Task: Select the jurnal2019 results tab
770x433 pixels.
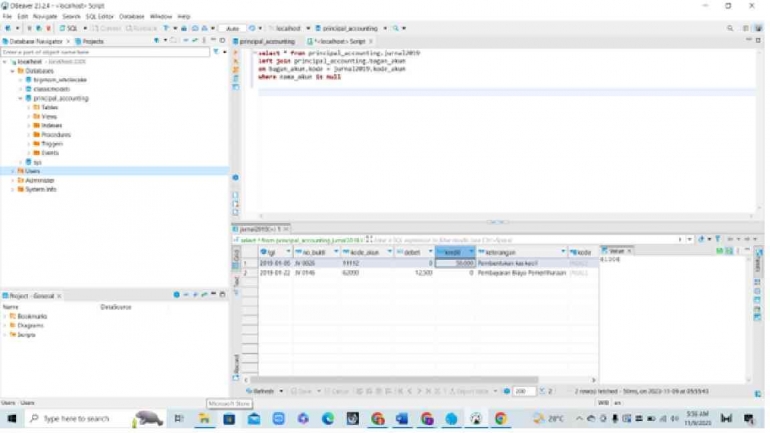Action: pos(260,229)
